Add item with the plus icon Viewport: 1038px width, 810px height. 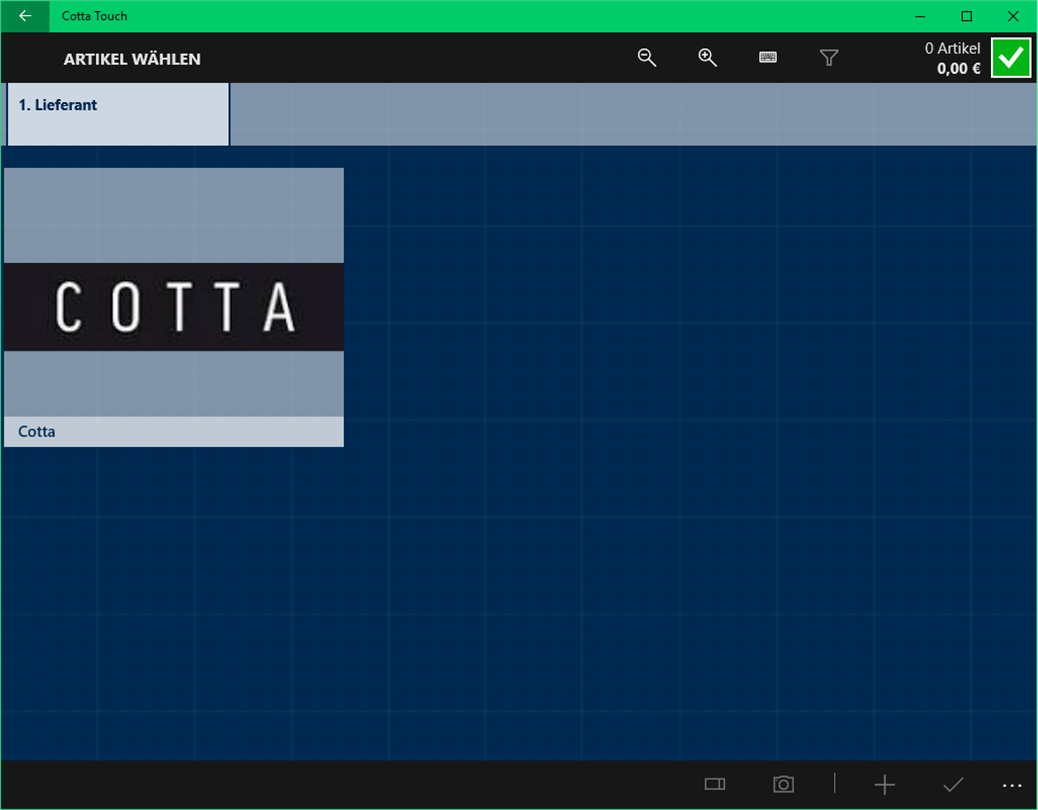[x=884, y=785]
